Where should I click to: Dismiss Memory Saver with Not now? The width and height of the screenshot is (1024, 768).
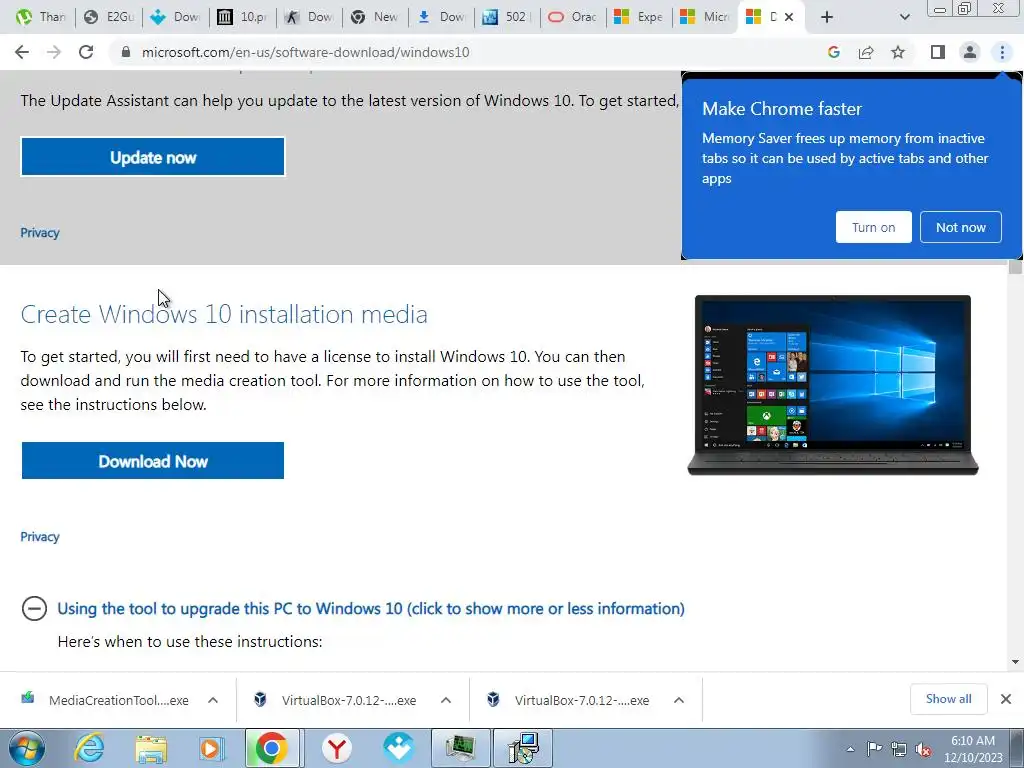coord(961,227)
